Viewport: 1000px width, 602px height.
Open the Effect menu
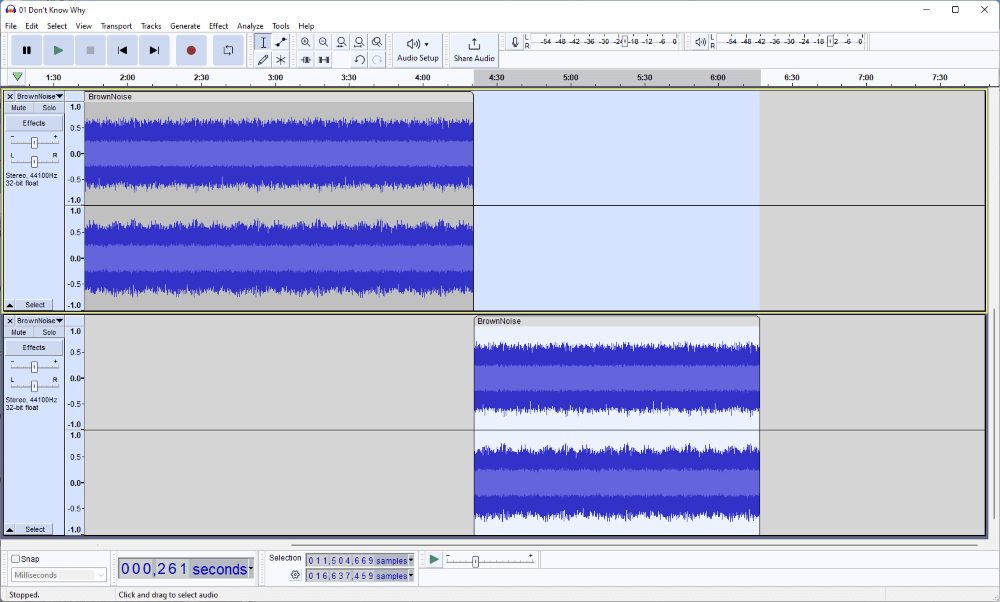(x=218, y=26)
